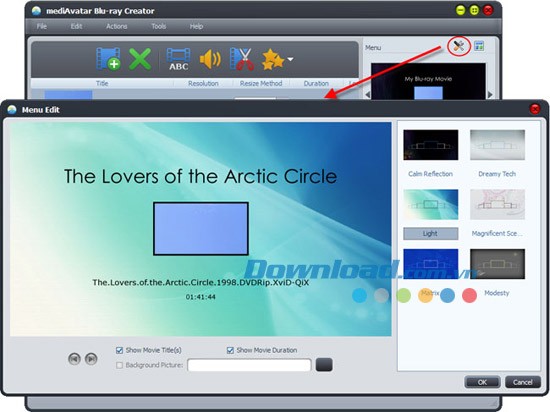Open the File menu
This screenshot has height=412, width=550.
pyautogui.click(x=41, y=26)
